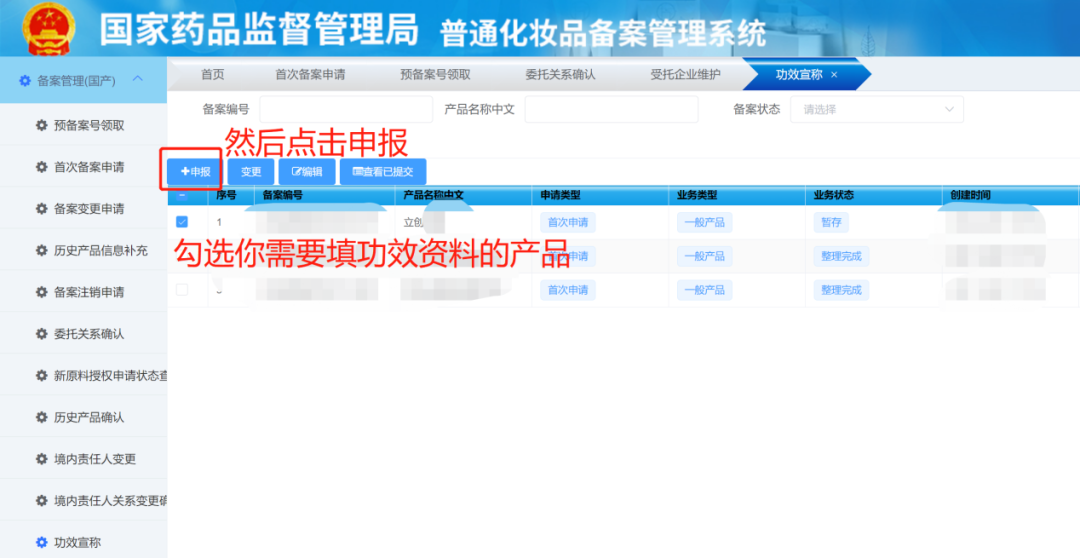1080x558 pixels.
Task: Focus the 备案编号 input field
Action: point(346,110)
